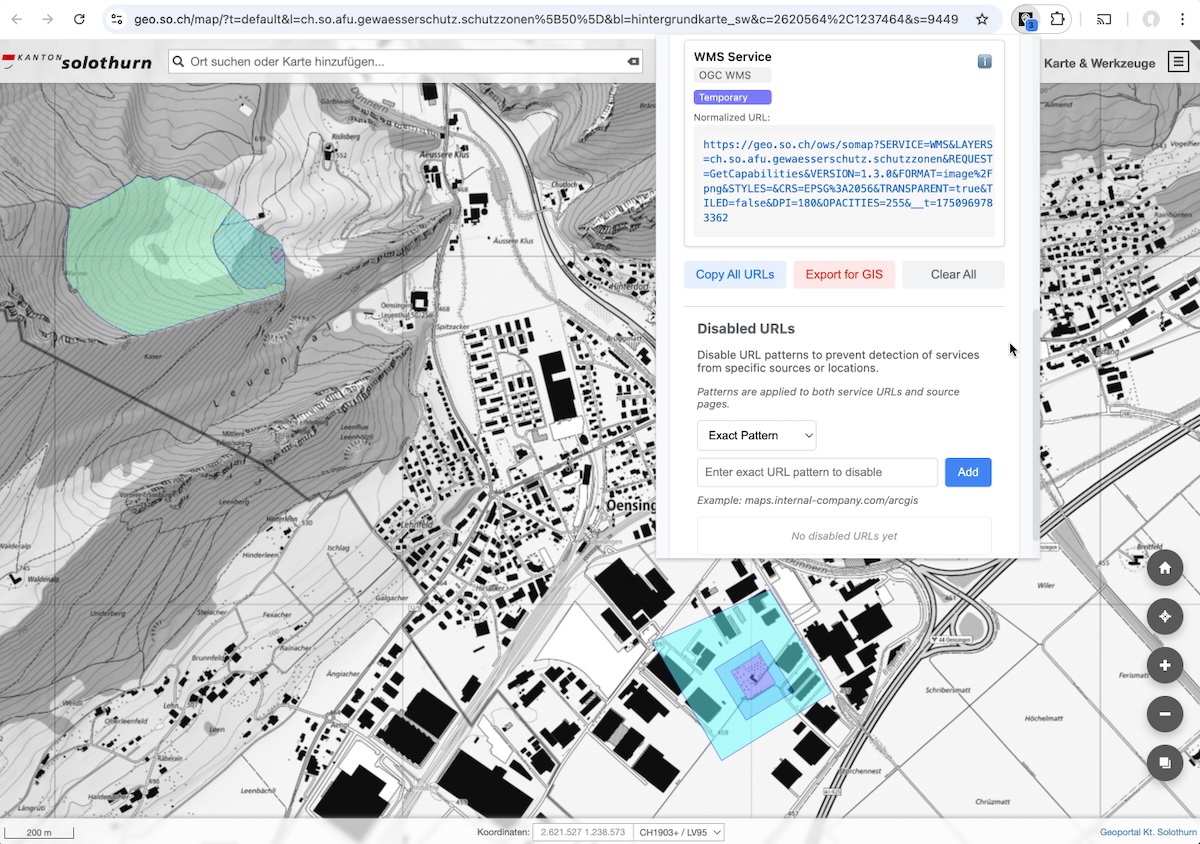Zoom out with the minus button

(1165, 714)
